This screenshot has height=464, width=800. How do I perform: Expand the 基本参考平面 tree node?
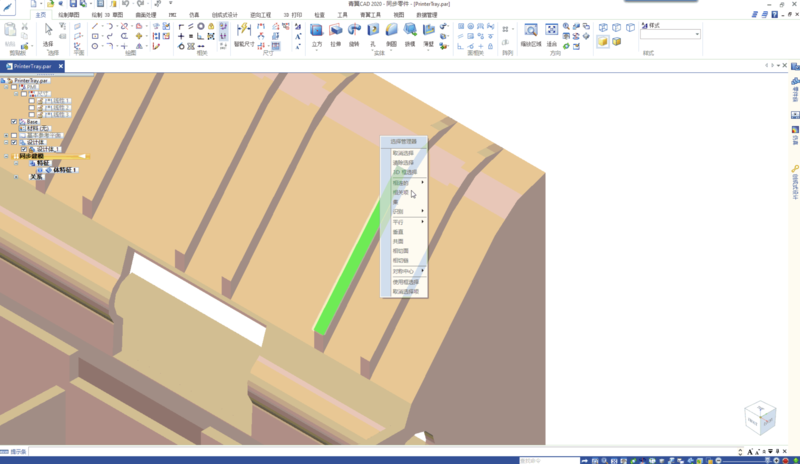click(6, 135)
